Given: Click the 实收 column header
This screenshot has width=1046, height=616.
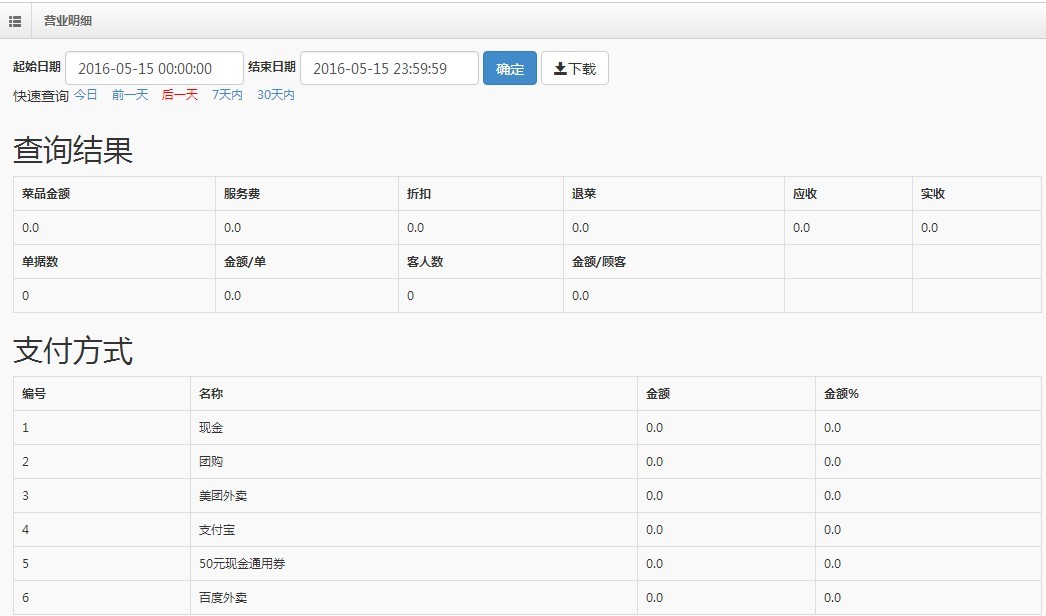Looking at the screenshot, I should coord(933,194).
